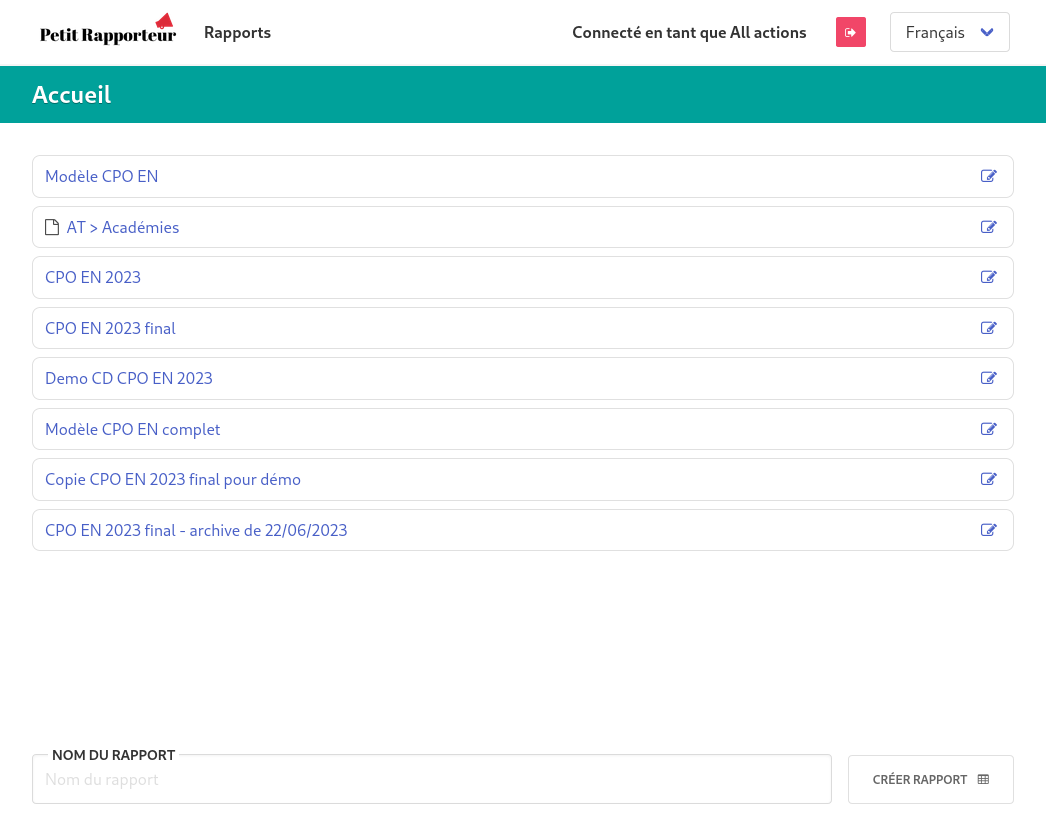Image resolution: width=1046 pixels, height=828 pixels.
Task: Open the Modèle CPO EN report link
Action: (101, 176)
